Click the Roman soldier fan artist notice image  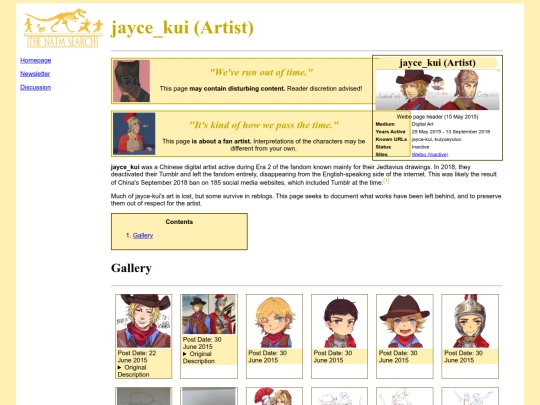tap(134, 134)
